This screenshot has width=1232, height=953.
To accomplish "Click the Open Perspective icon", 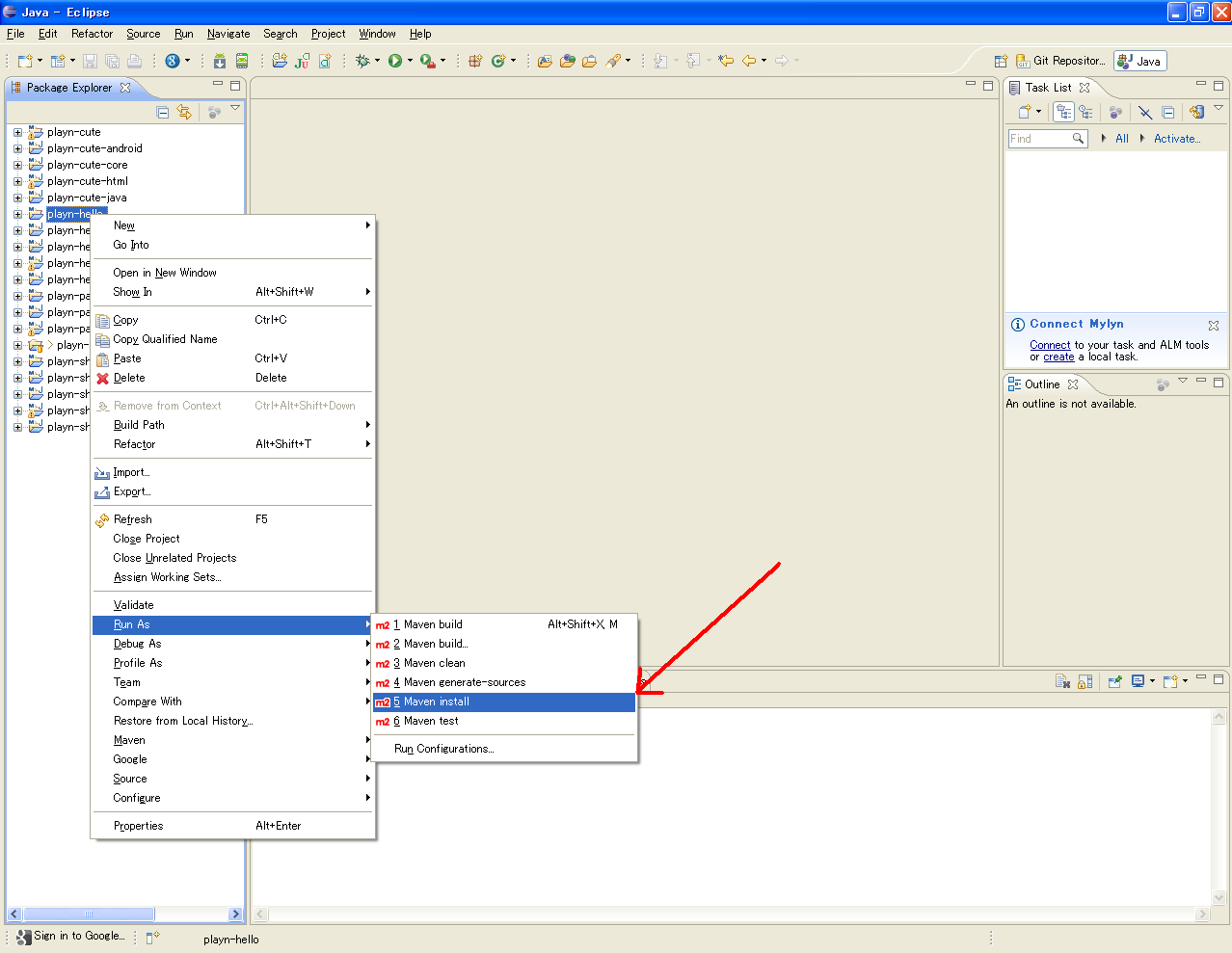I will (x=1001, y=61).
